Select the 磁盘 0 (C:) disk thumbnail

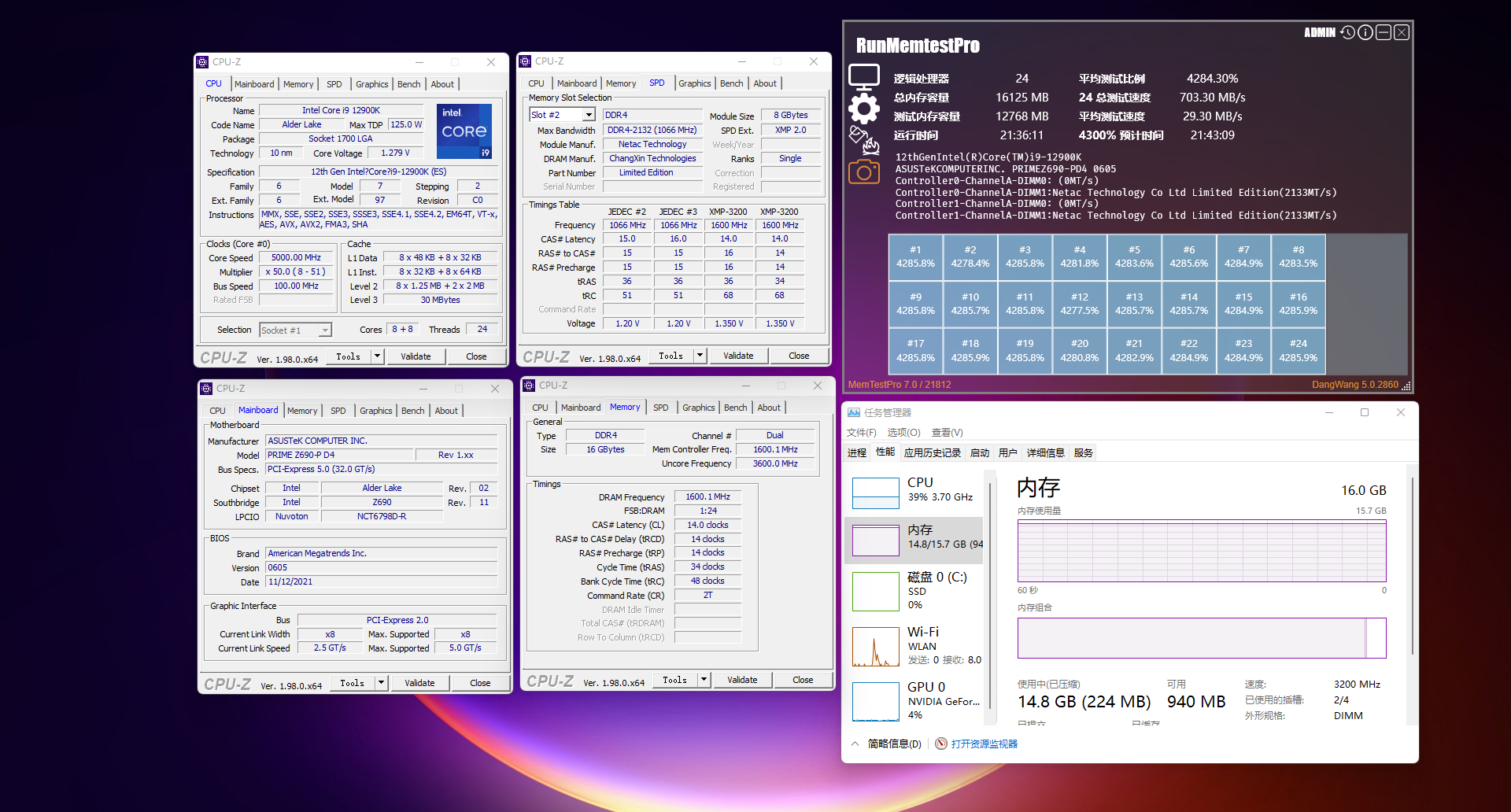pos(876,592)
